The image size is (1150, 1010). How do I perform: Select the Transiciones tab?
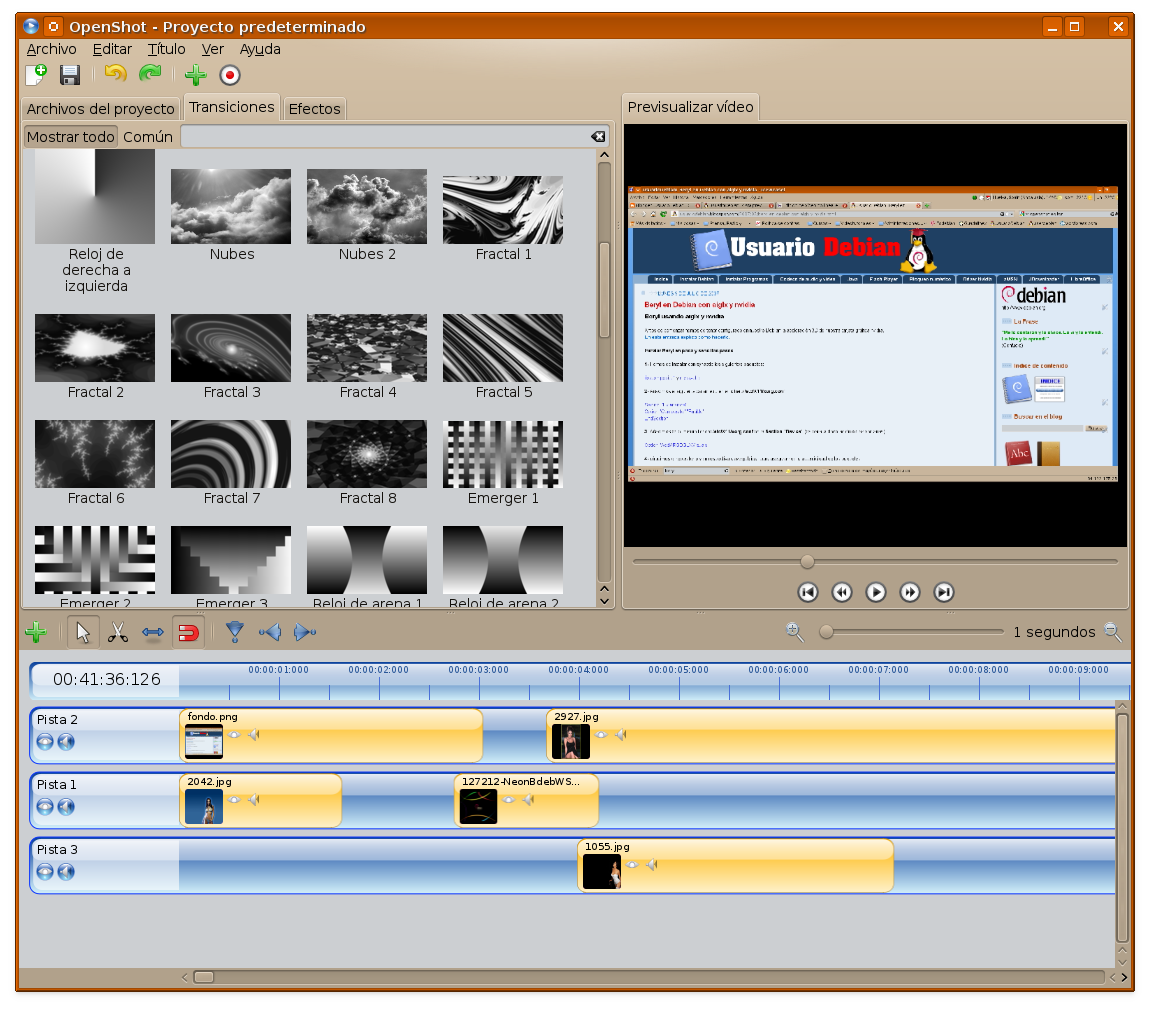[x=232, y=107]
